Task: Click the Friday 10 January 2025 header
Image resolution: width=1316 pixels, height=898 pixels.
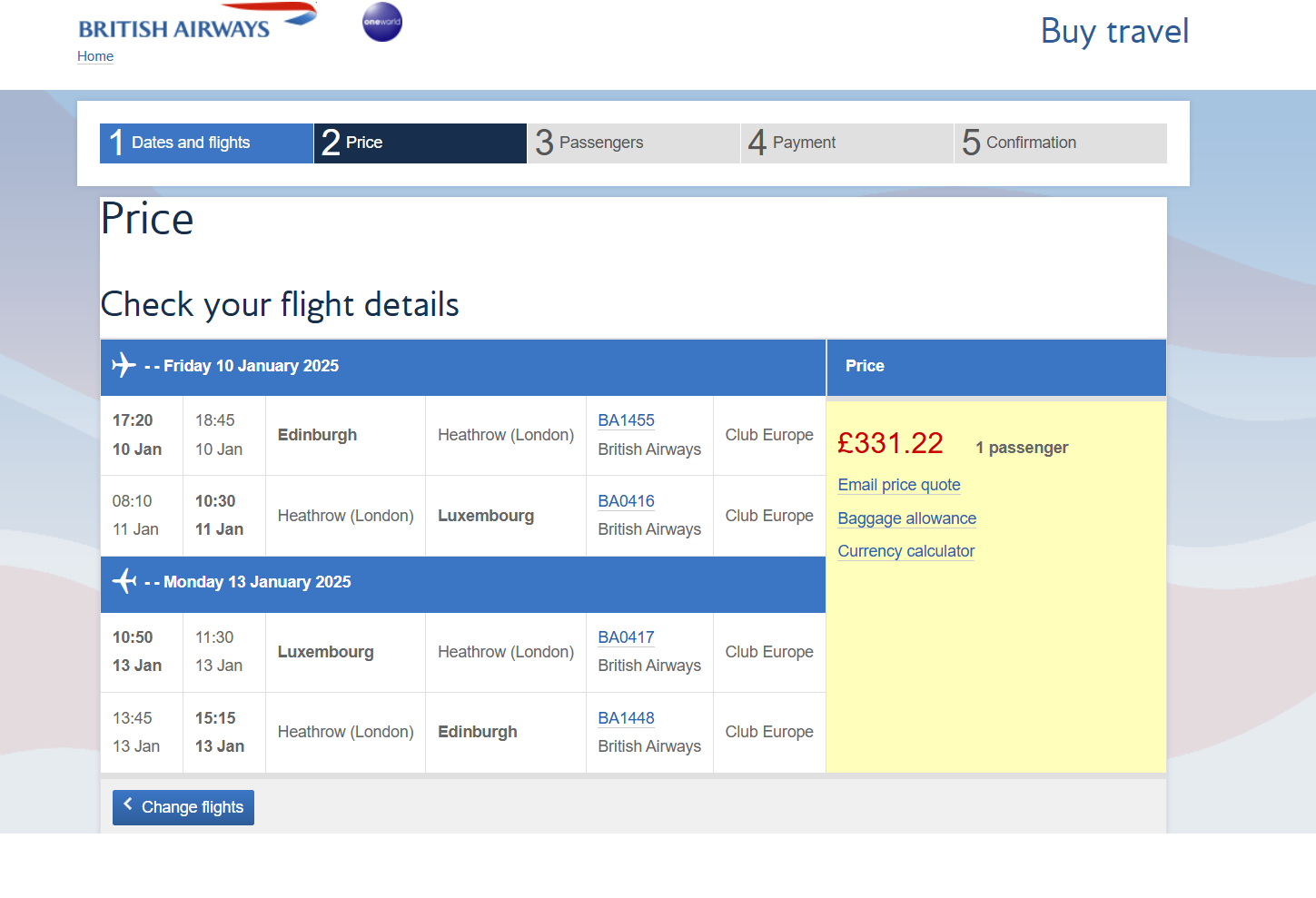Action: [x=251, y=366]
